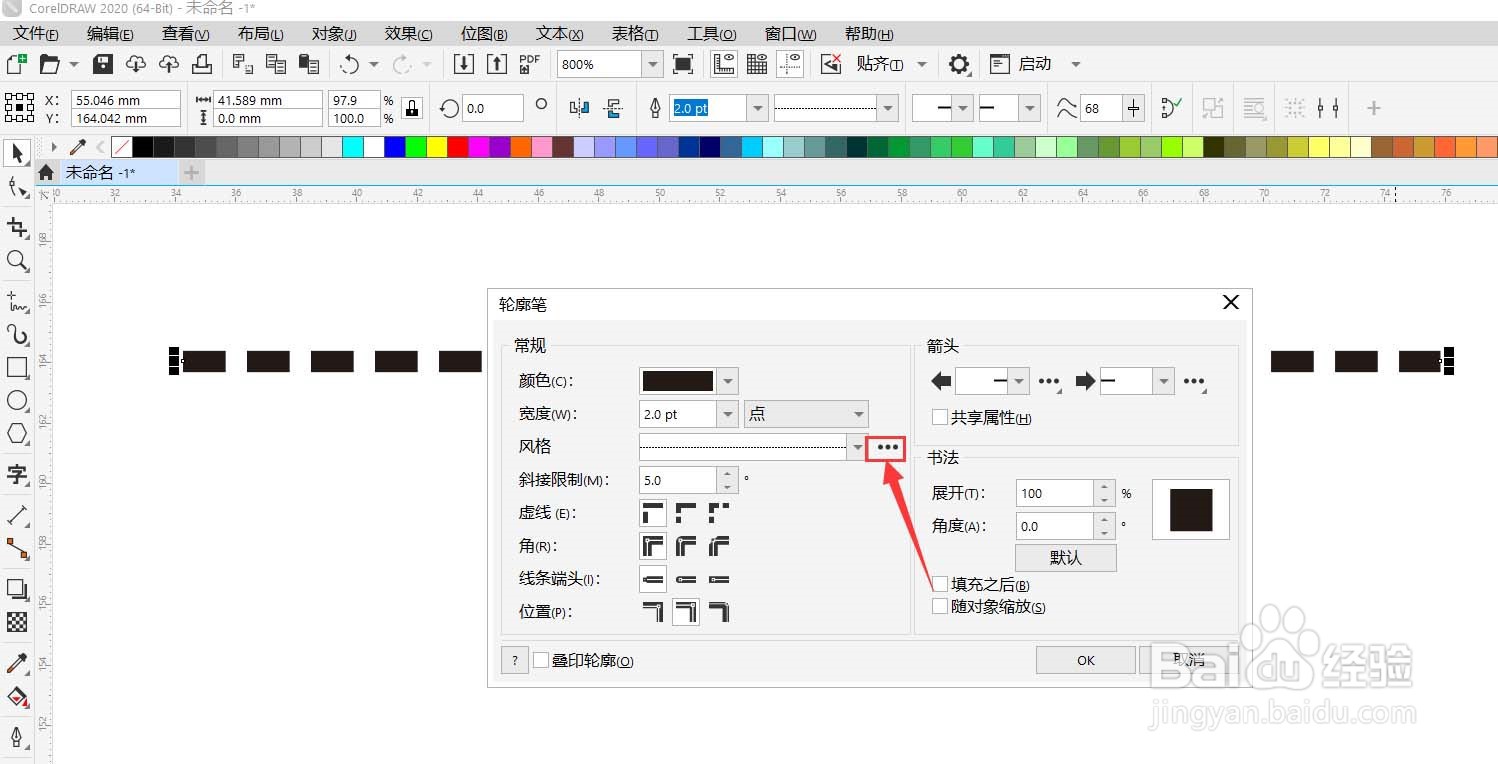Screen dimensions: 1498x764
Task: Select the Rectangle tool
Action: click(17, 367)
